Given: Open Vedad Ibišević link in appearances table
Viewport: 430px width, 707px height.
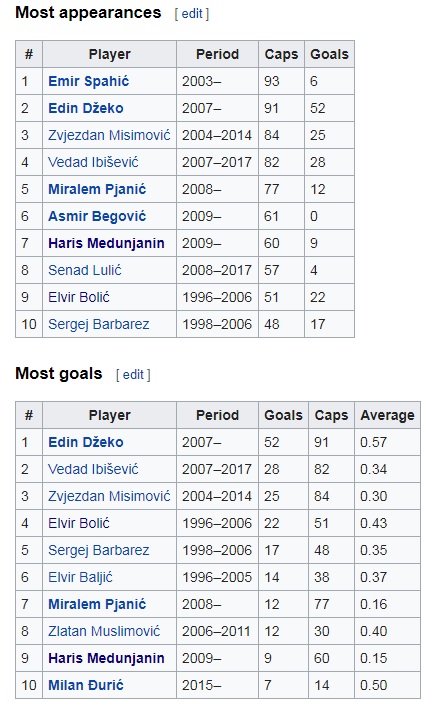Looking at the screenshot, I should (x=93, y=162).
